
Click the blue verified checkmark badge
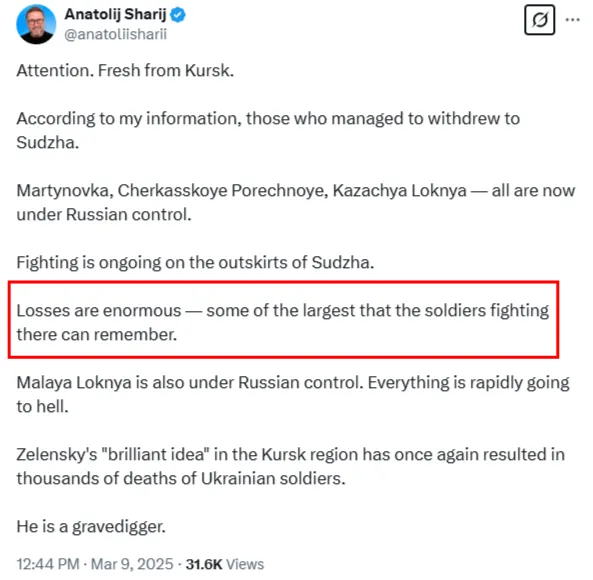point(178,15)
